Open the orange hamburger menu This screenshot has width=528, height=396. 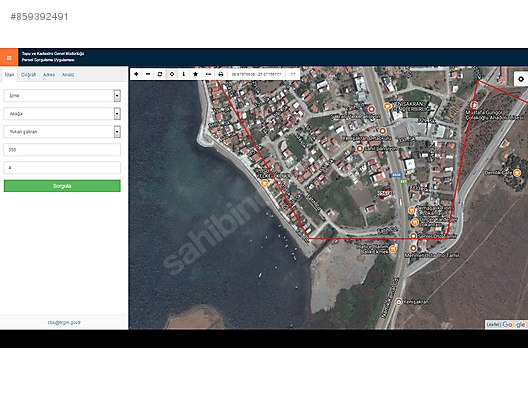click(x=9, y=58)
